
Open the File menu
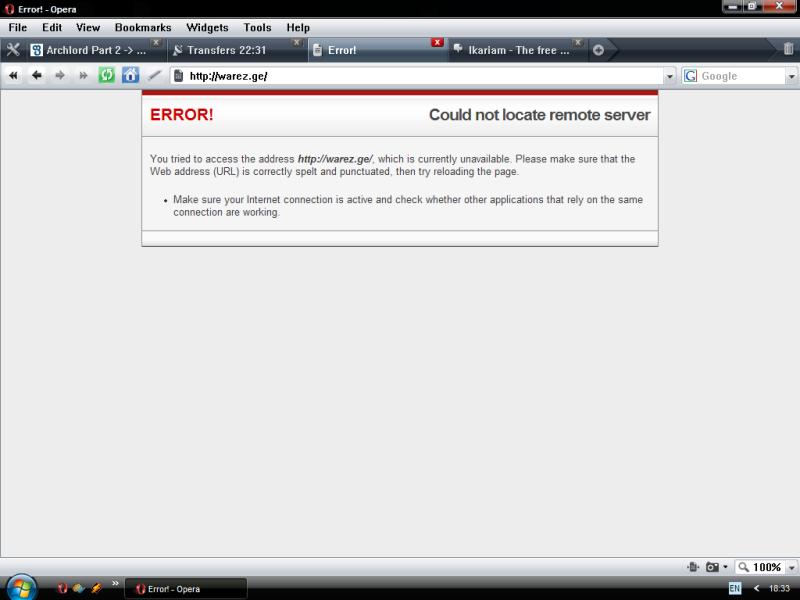tap(17, 28)
